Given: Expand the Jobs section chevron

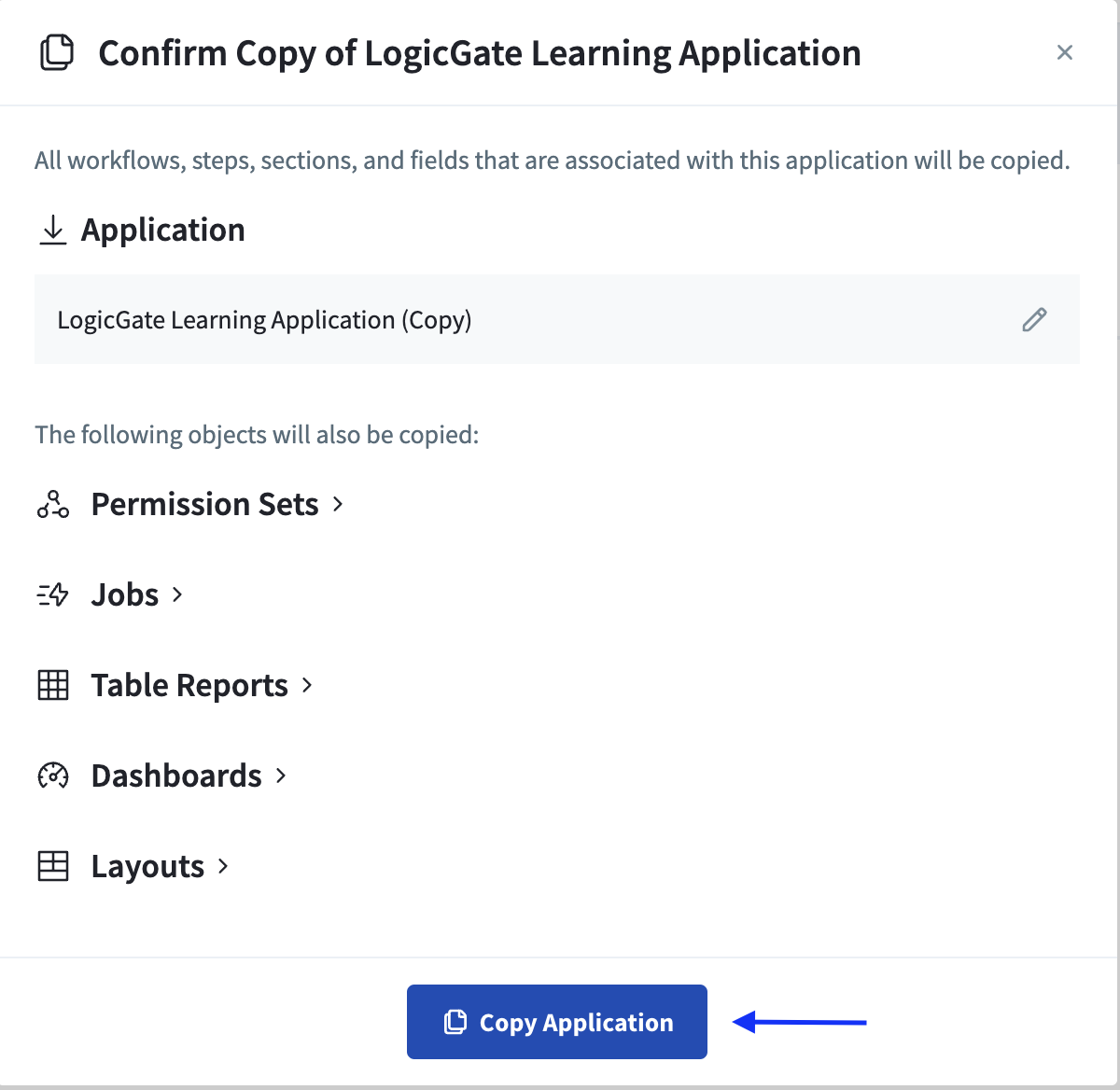Looking at the screenshot, I should tap(177, 594).
